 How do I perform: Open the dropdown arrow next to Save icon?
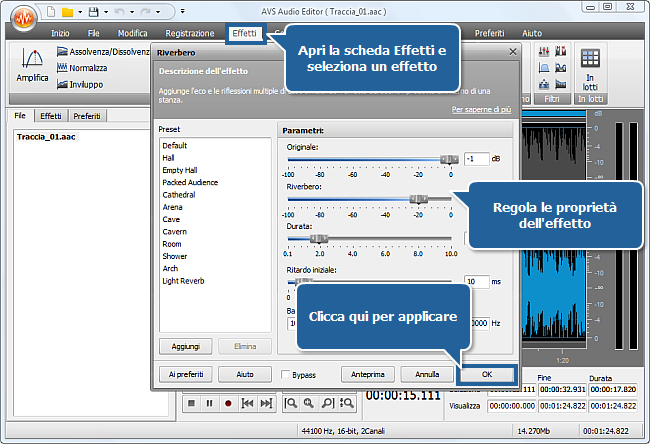tap(106, 12)
